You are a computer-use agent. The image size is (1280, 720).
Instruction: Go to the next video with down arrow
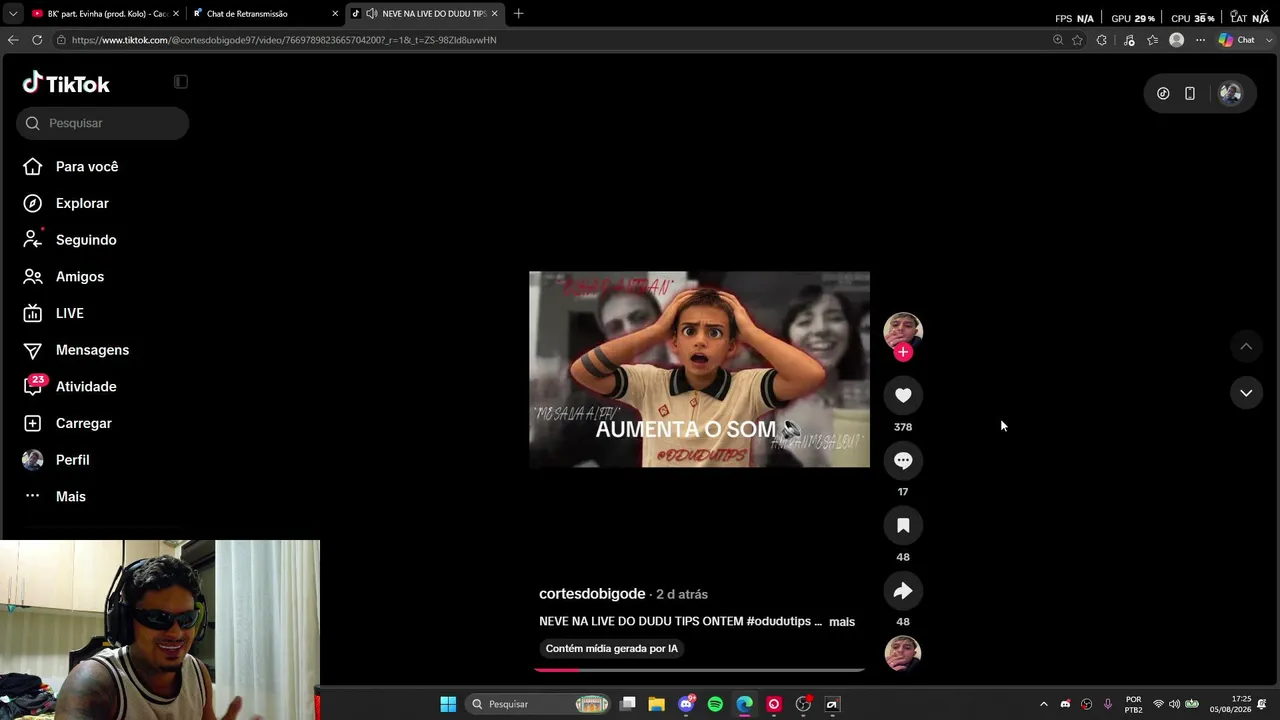pyautogui.click(x=1246, y=393)
